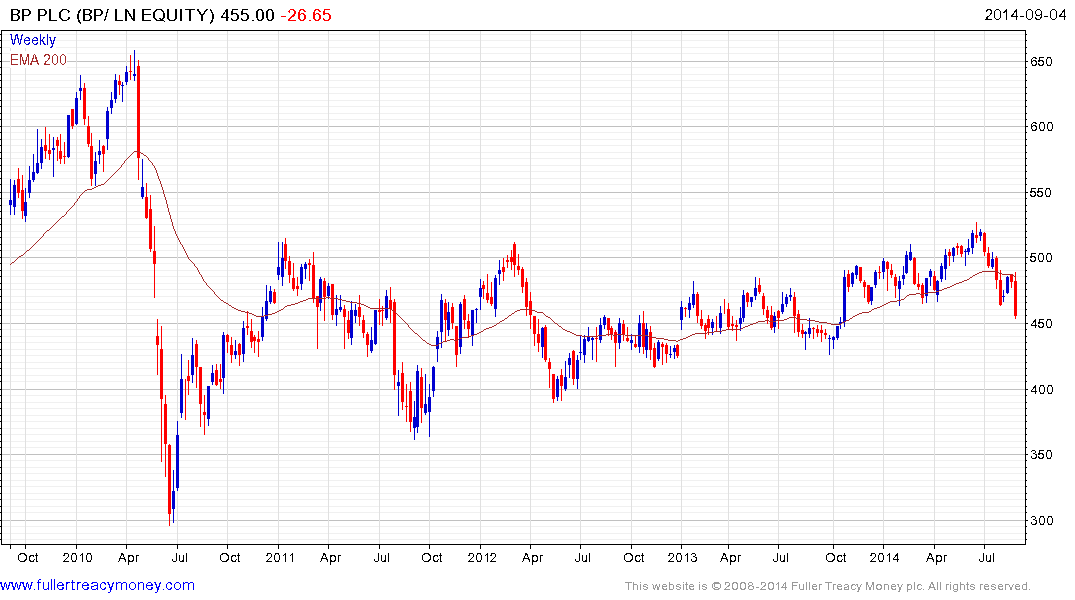Click the 650 price axis label
This screenshot has height=600, width=1075.
pos(1041,62)
